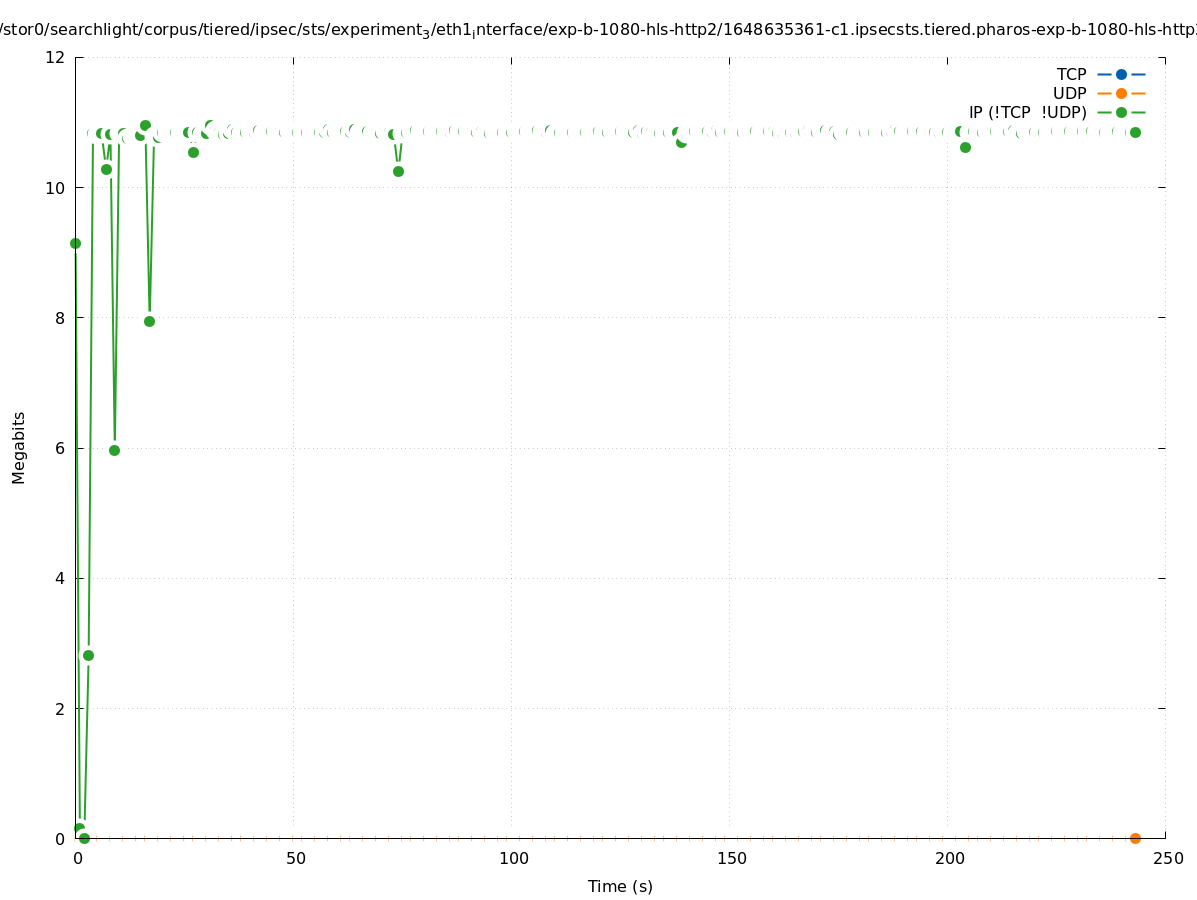Click the 12 tick on the Megabits axis
Viewport: 1197px width, 900px height.
pos(57,57)
